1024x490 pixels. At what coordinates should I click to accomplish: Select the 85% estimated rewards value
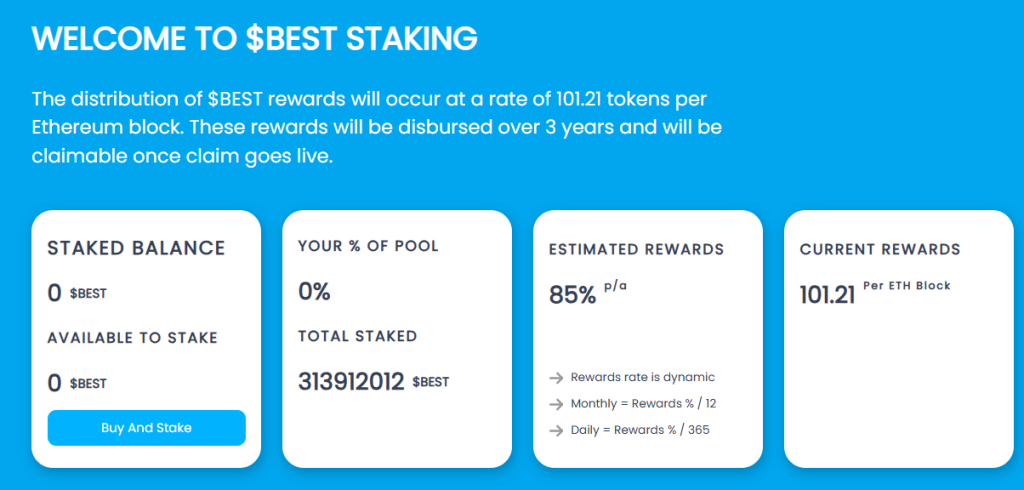(573, 295)
